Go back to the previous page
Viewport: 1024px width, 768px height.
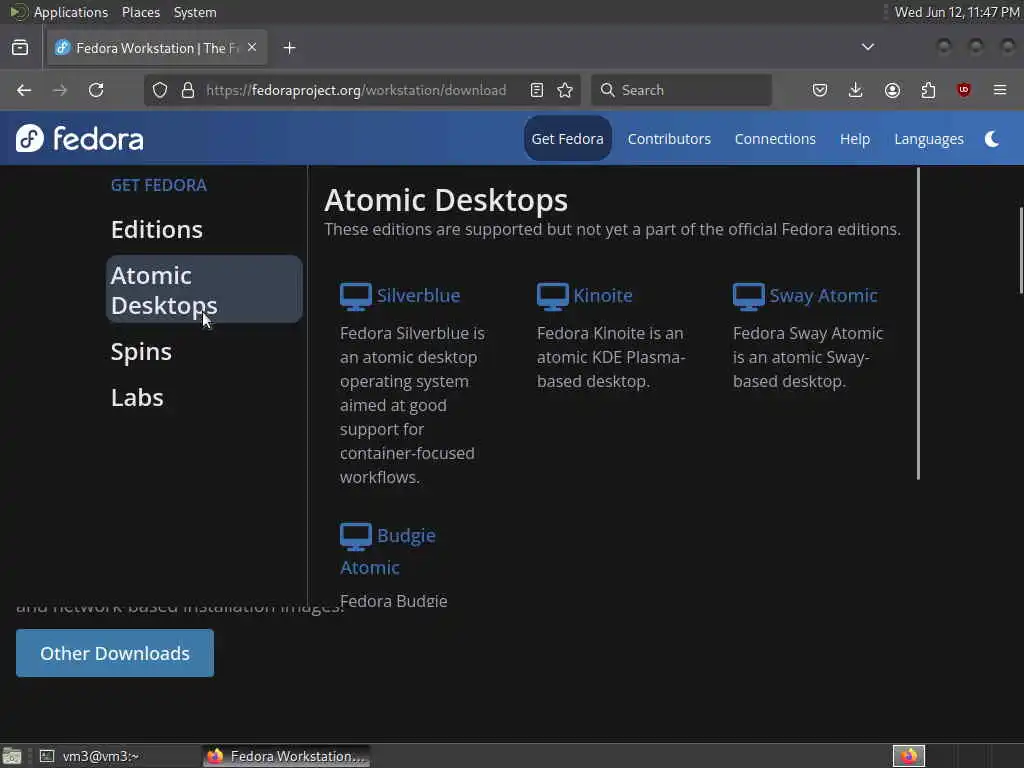(24, 90)
